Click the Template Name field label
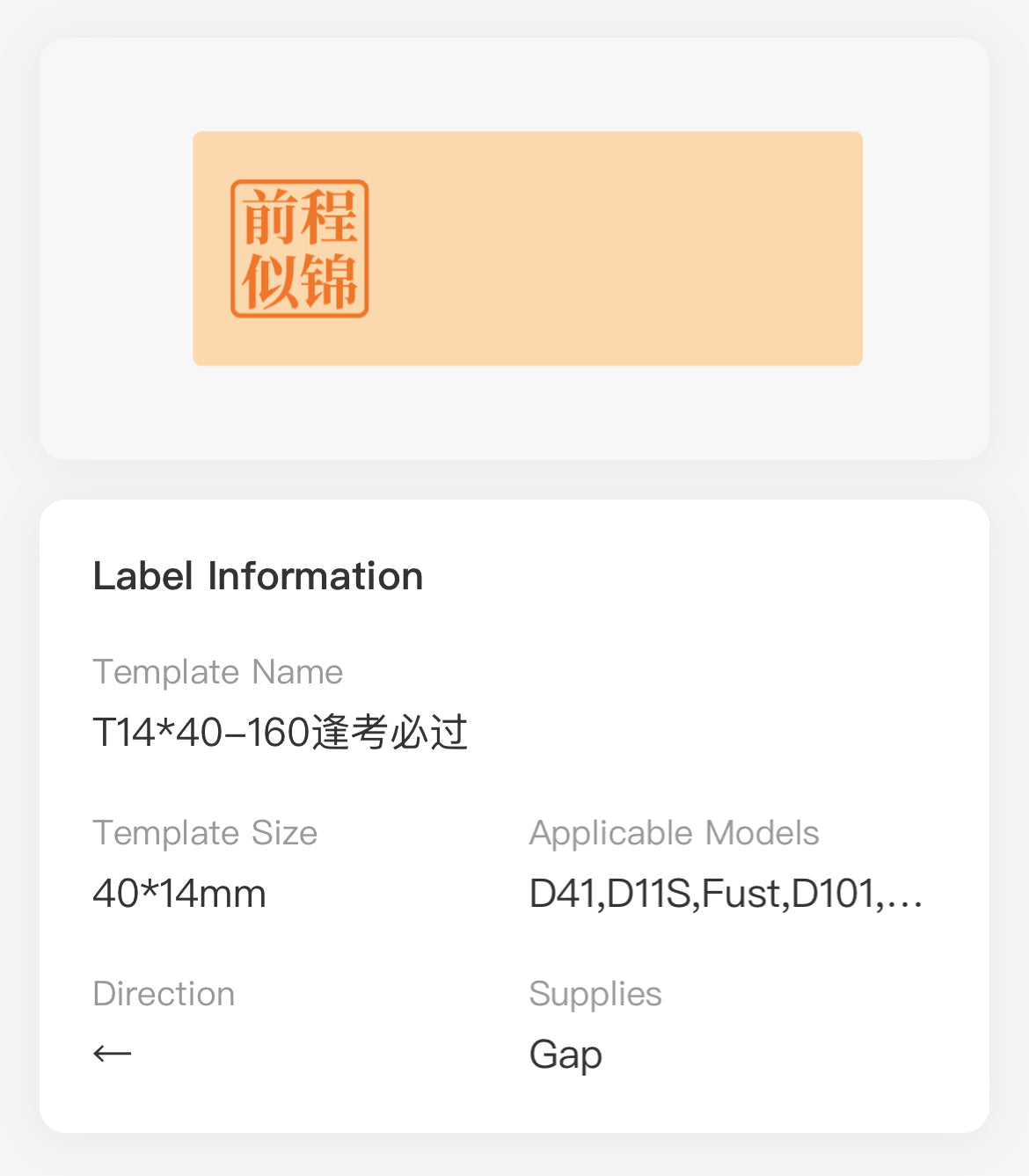The width and height of the screenshot is (1029, 1176). tap(217, 672)
